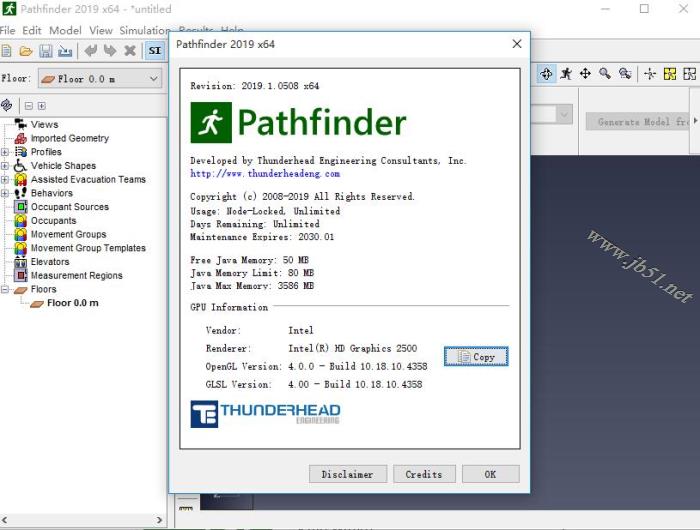Viewport: 700px width, 530px height.
Task: Select the Behaviors tree item
Action: (51, 193)
